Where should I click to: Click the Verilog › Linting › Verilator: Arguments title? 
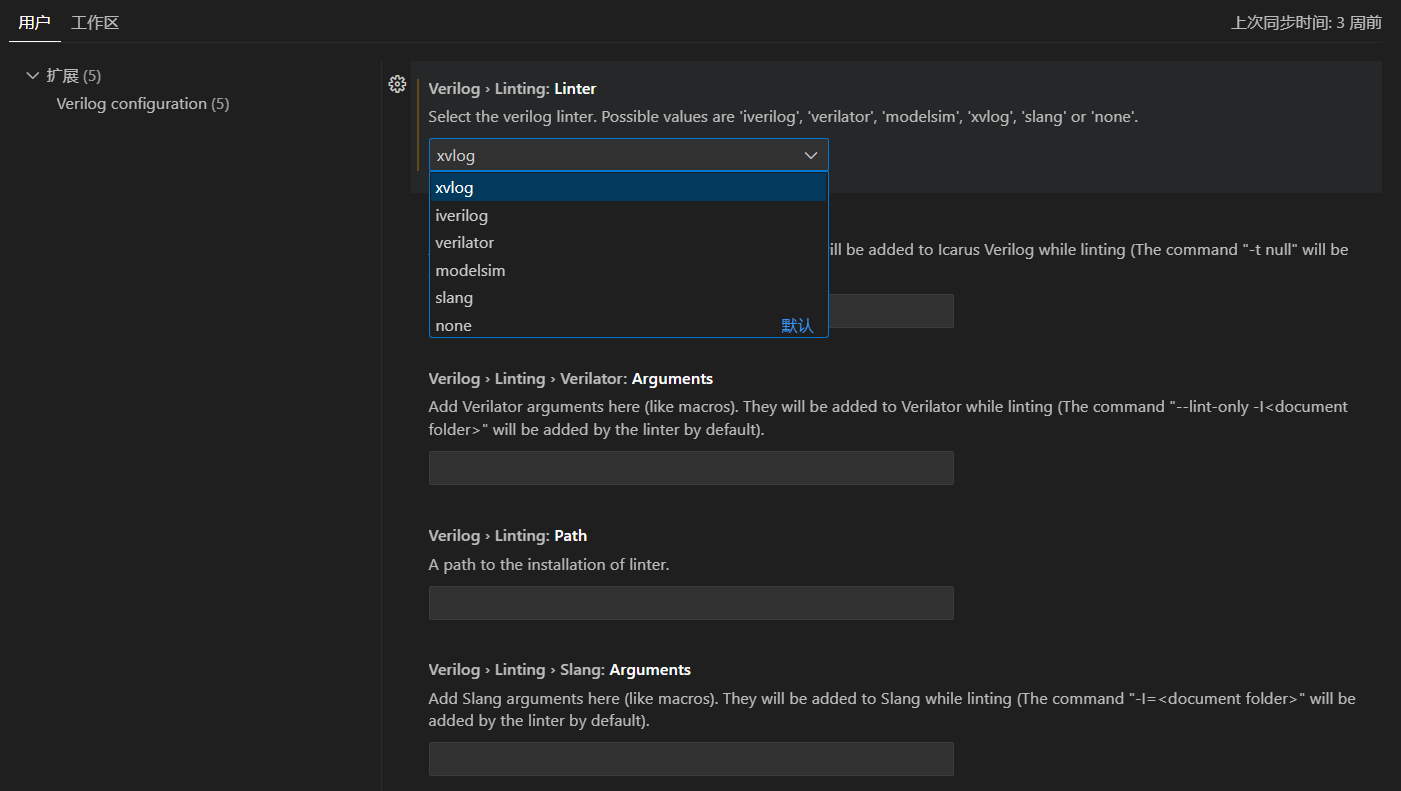(570, 379)
